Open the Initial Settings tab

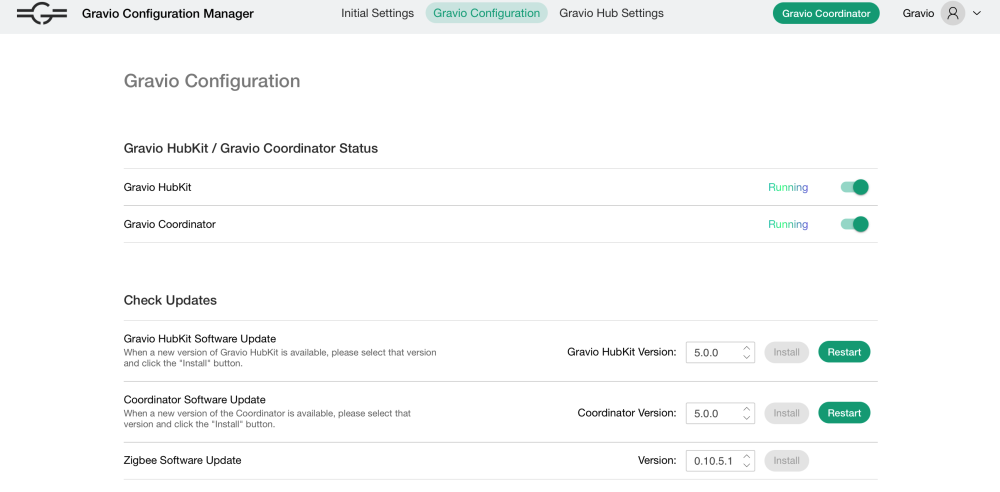tap(377, 14)
